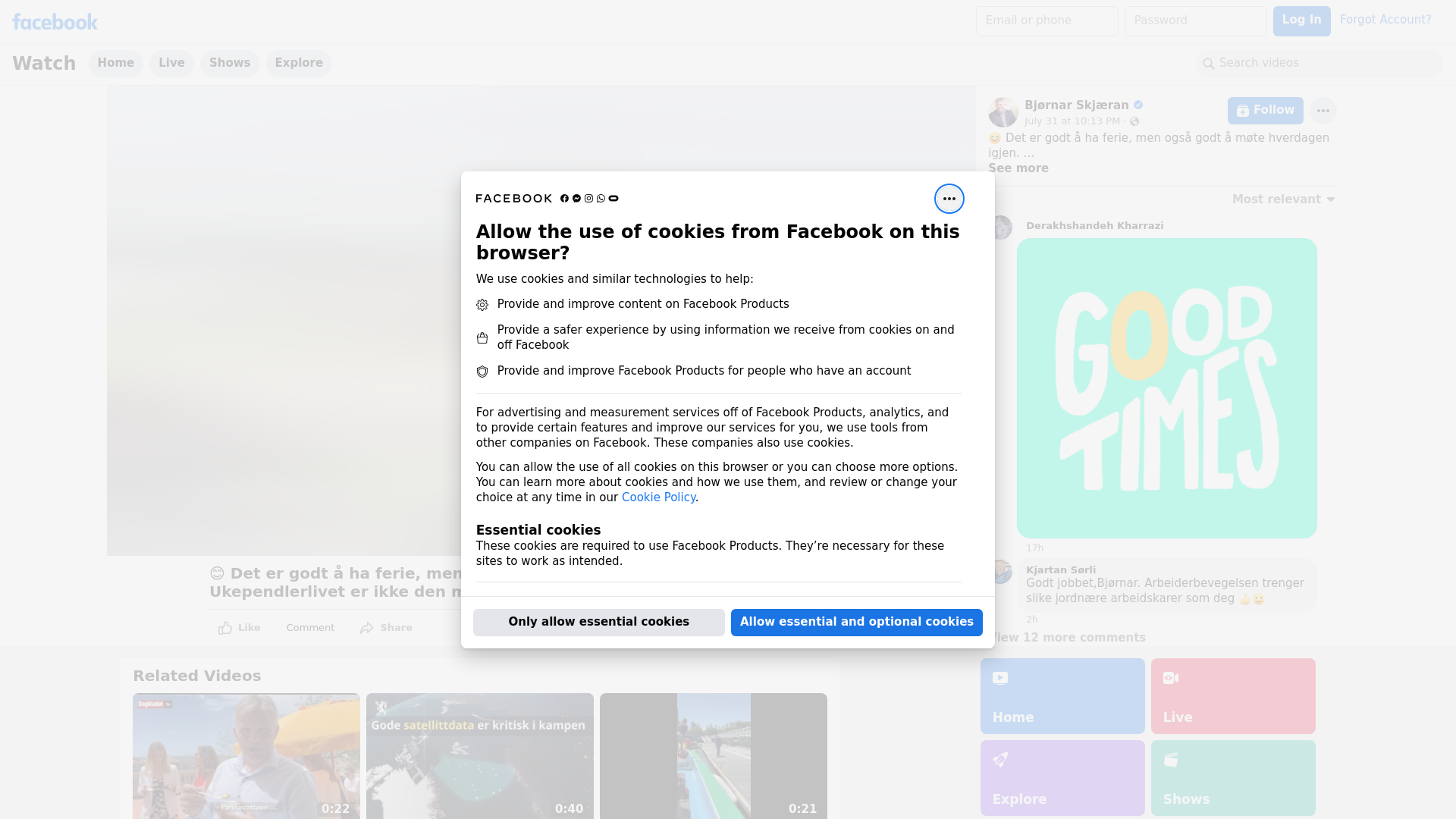Click the Bjørnar Skjæran name link
This screenshot has height=819, width=1456.
click(1077, 105)
